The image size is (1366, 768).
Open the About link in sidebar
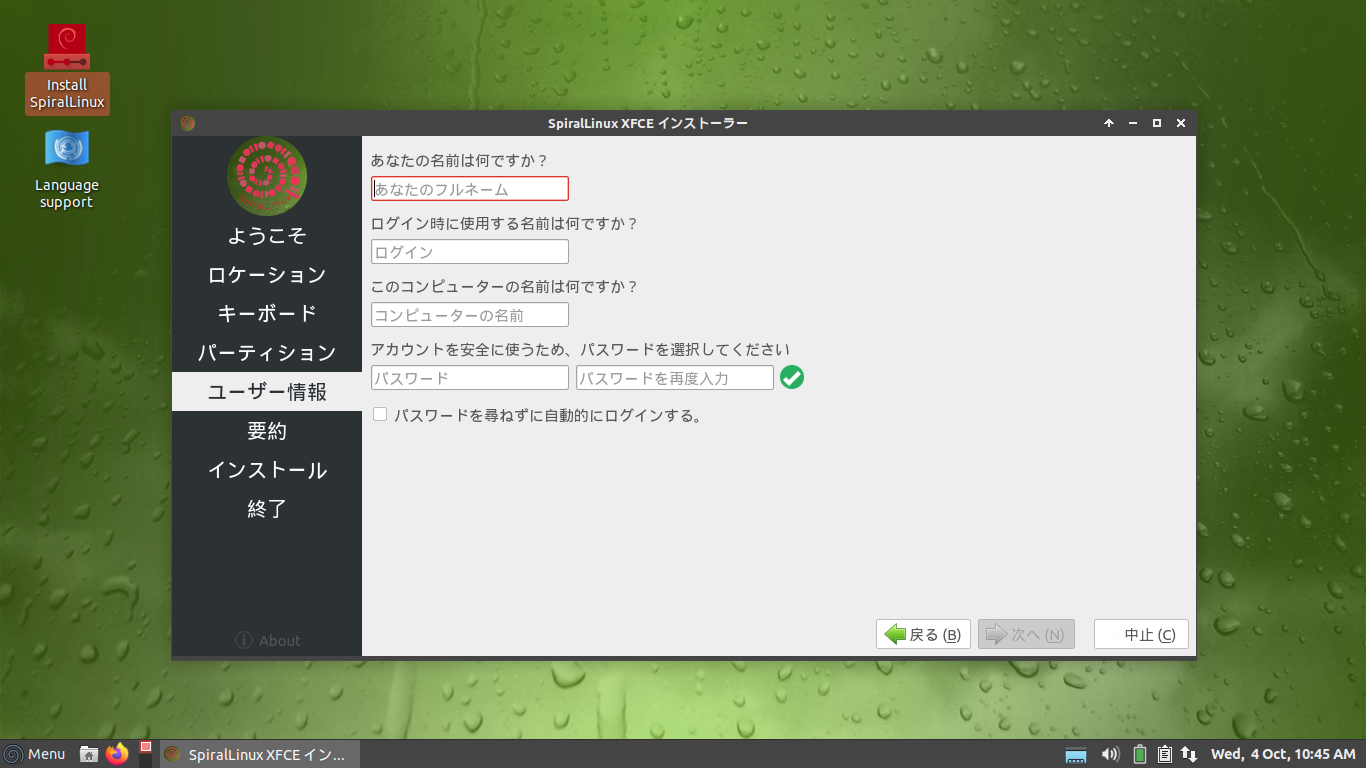click(x=268, y=640)
